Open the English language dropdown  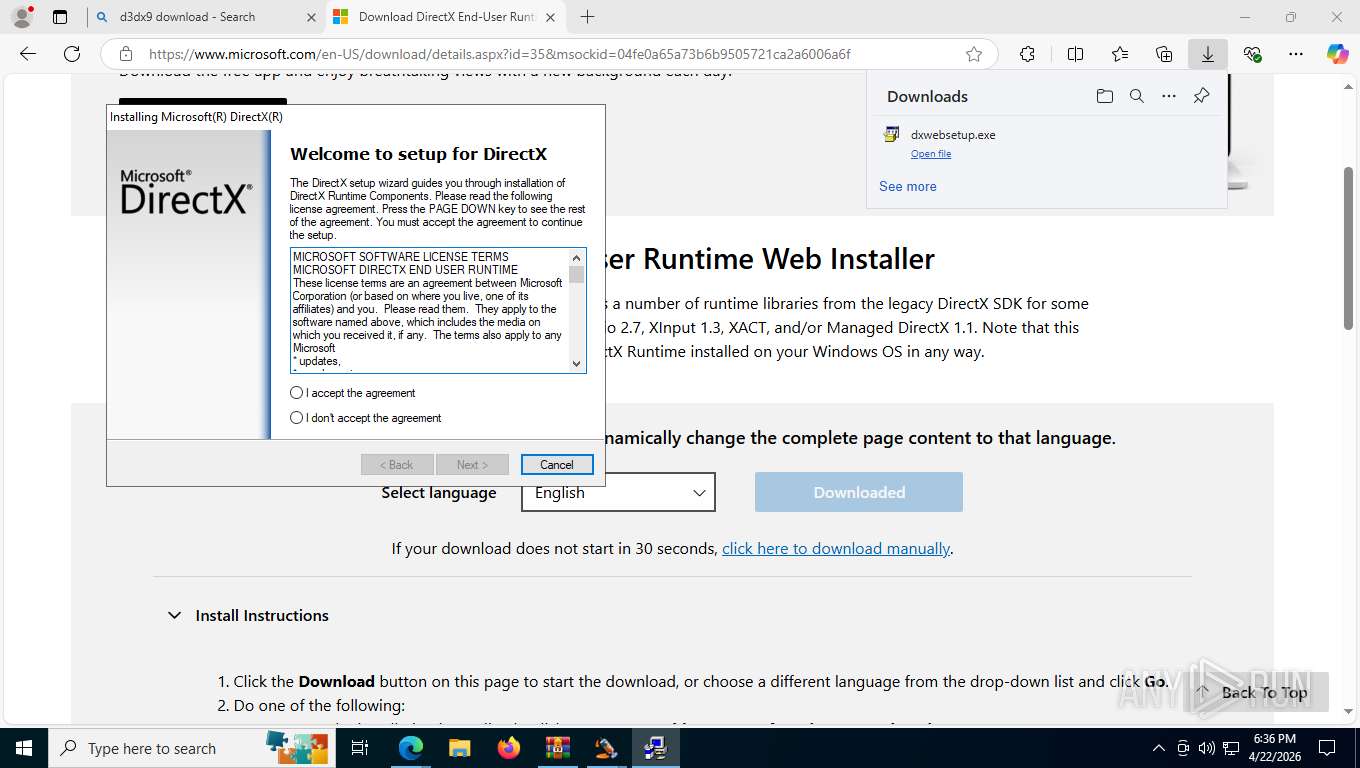pyautogui.click(x=618, y=492)
